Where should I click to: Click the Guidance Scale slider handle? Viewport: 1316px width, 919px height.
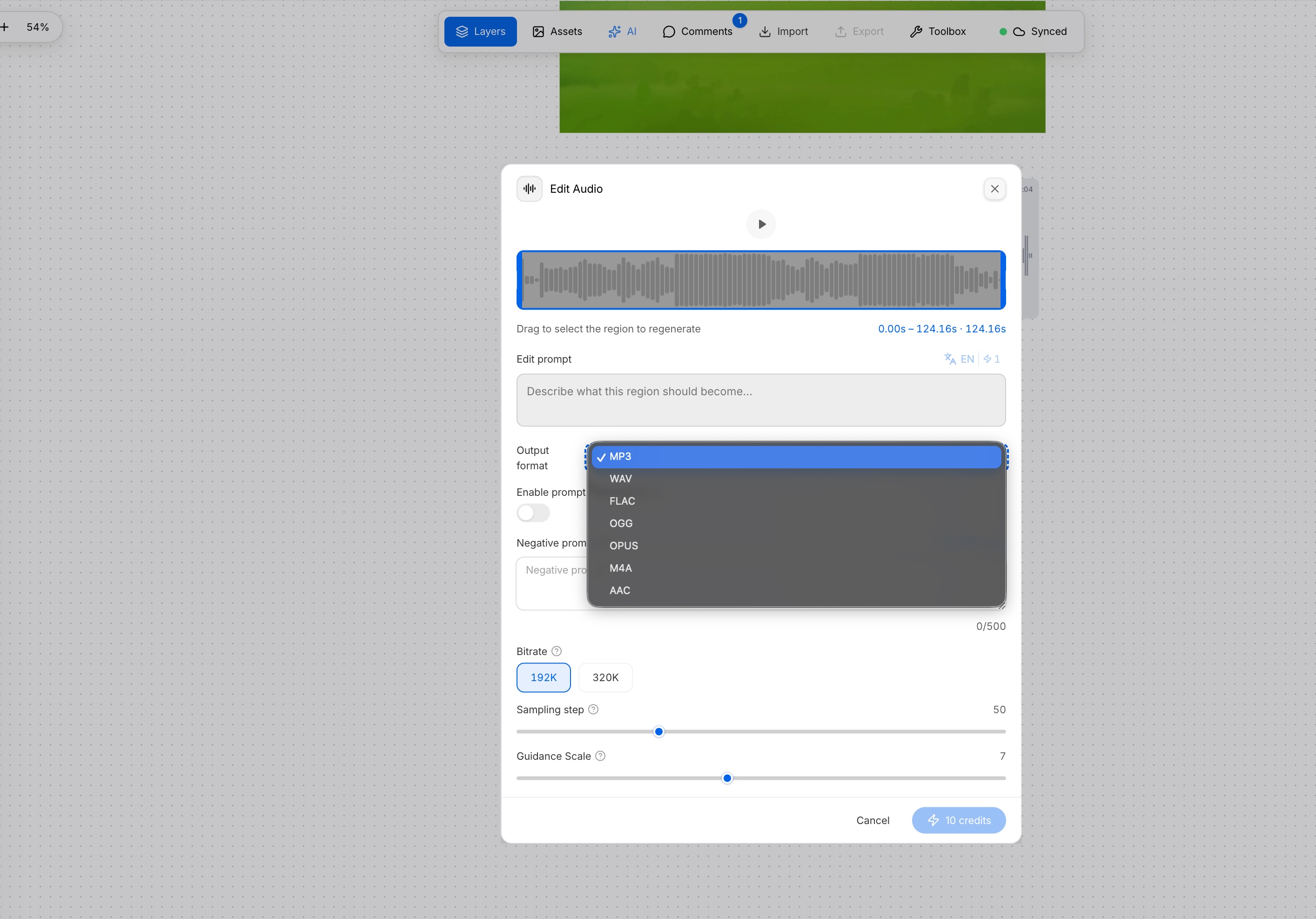coord(727,778)
